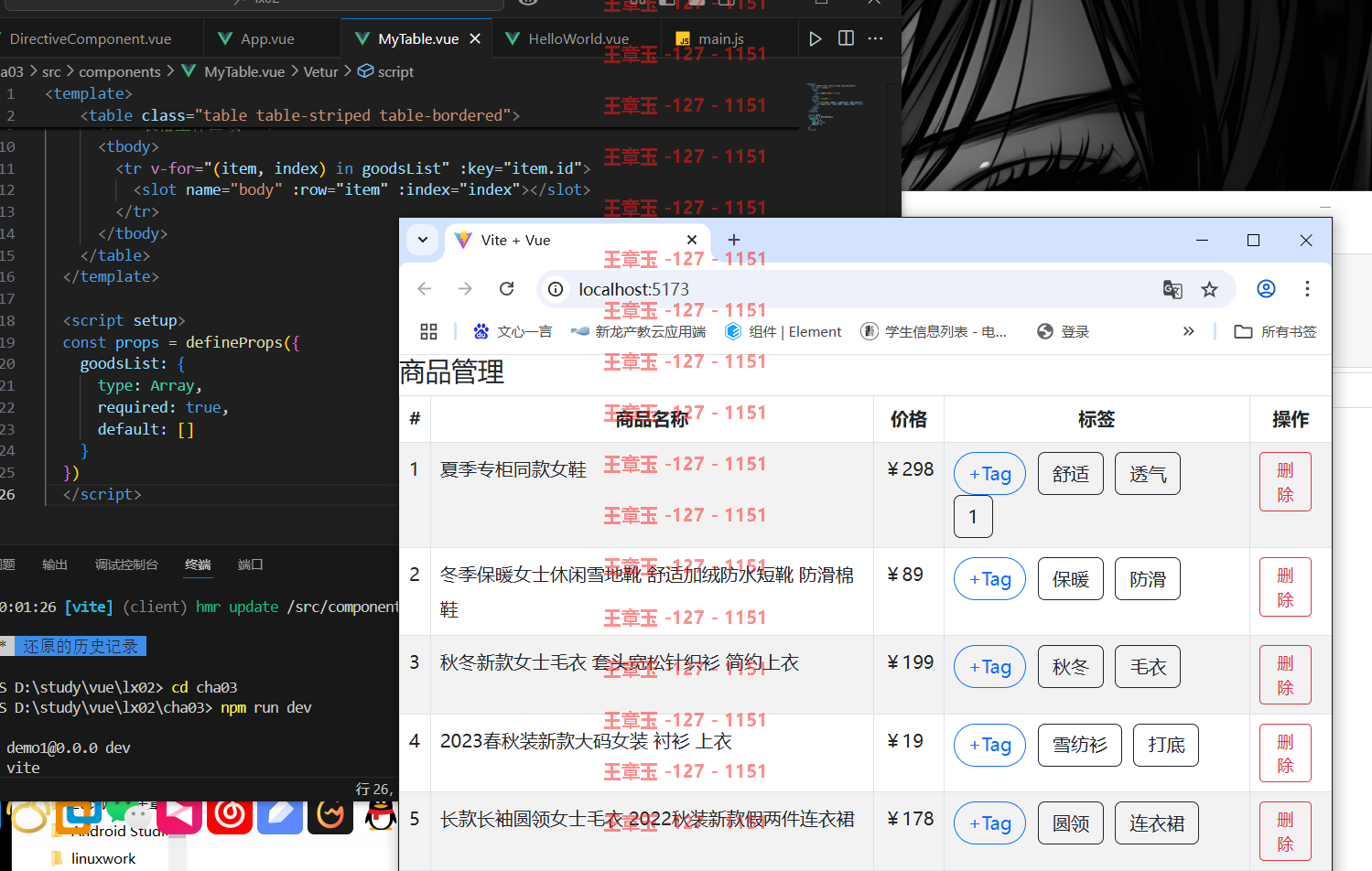Open the 文心一言 bookmark

coord(513,331)
